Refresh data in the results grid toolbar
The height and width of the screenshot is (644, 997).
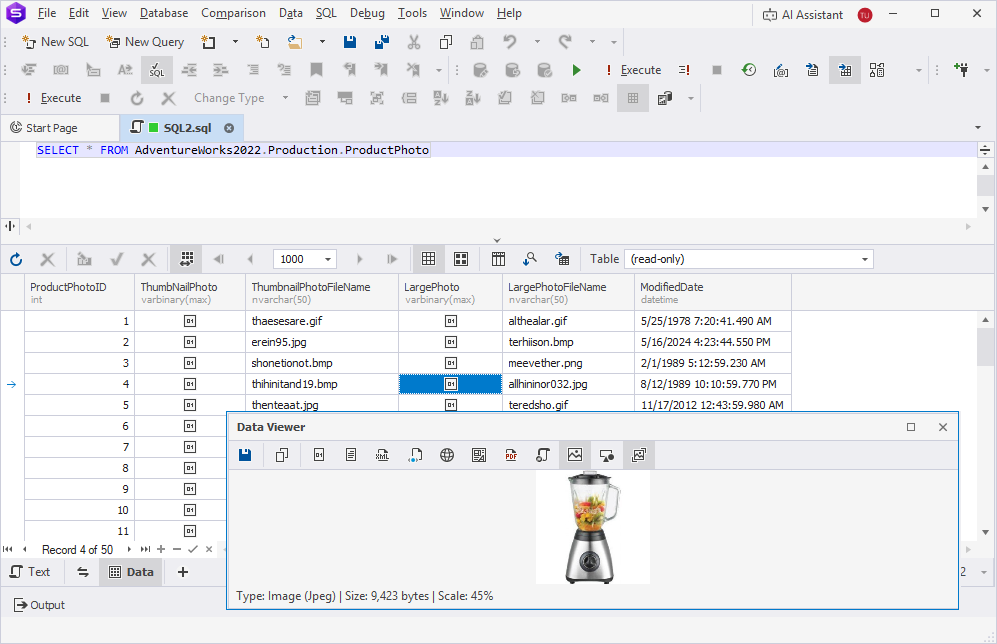click(x=16, y=259)
